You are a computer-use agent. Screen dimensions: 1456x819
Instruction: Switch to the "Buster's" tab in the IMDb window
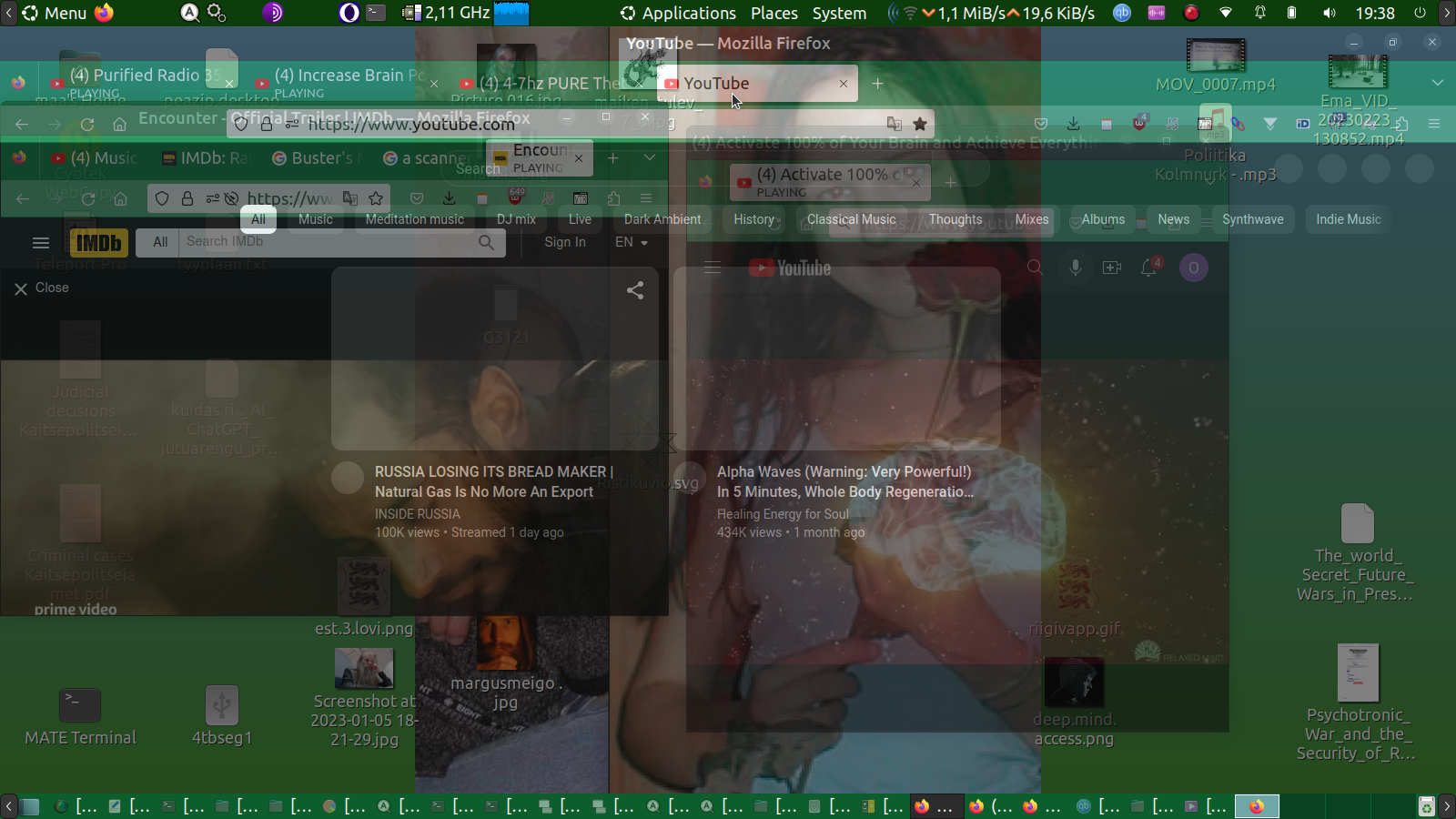(316, 158)
